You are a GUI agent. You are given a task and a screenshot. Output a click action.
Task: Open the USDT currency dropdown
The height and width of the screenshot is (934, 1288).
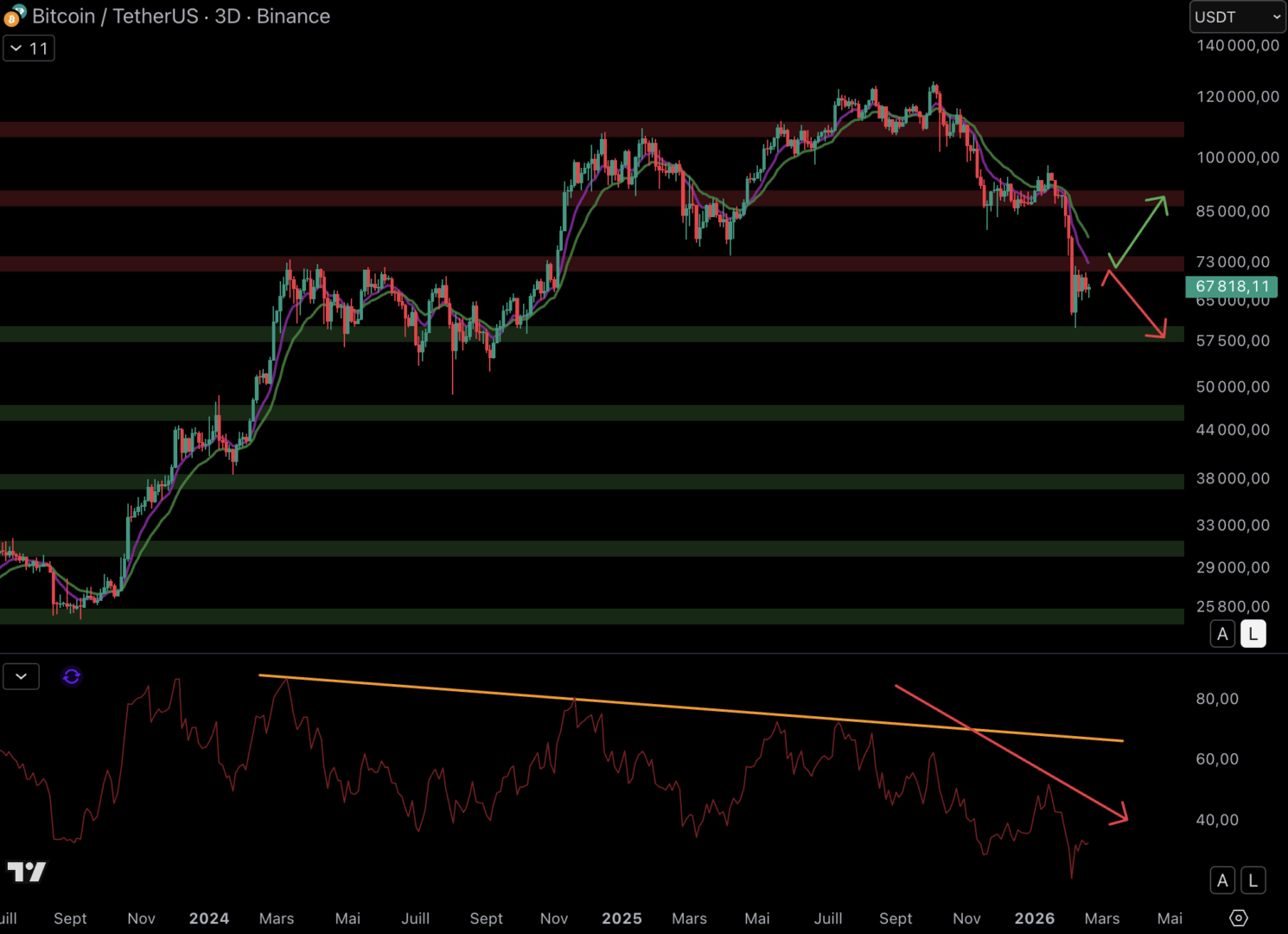coord(1237,17)
